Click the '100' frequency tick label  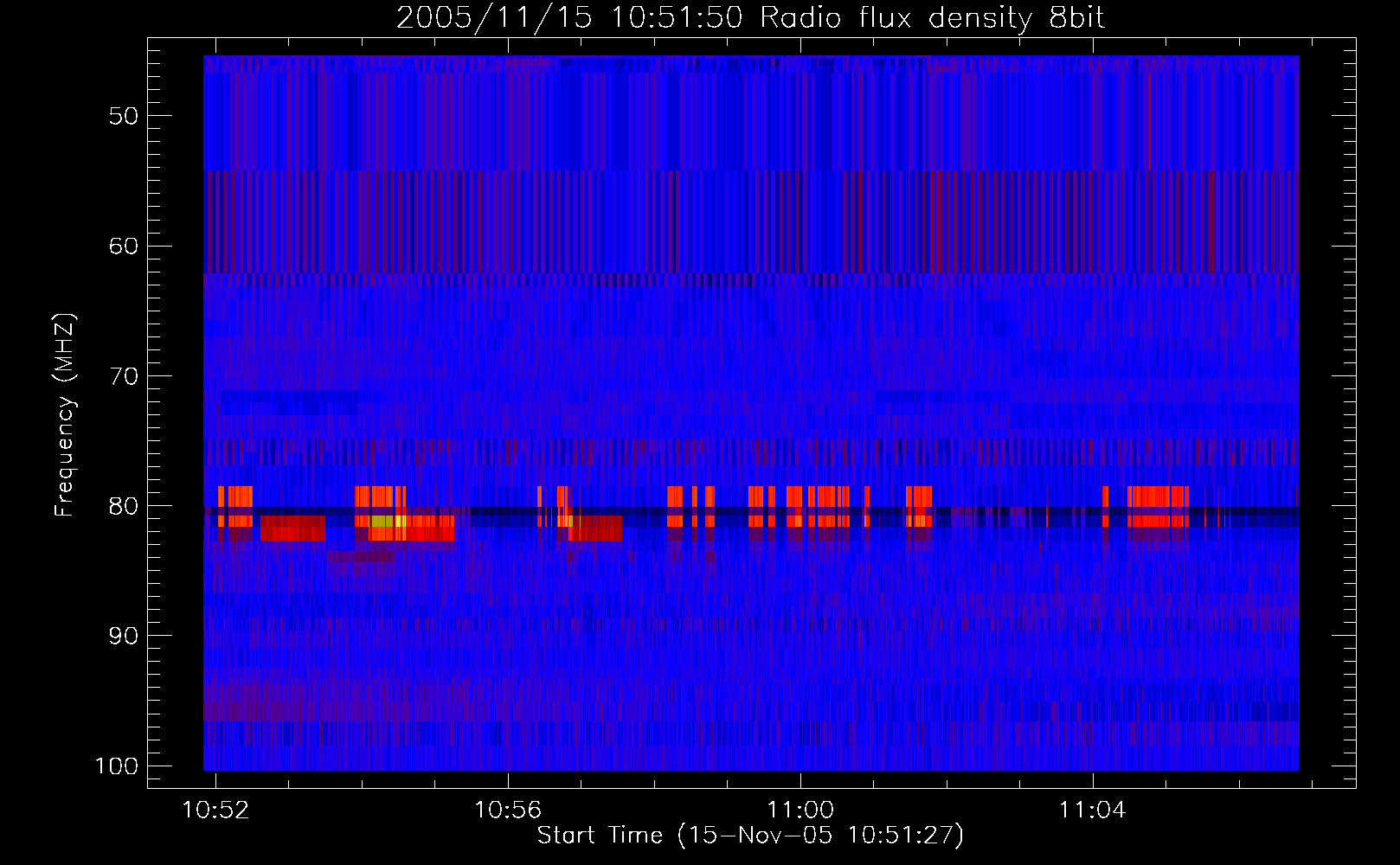coord(117,766)
